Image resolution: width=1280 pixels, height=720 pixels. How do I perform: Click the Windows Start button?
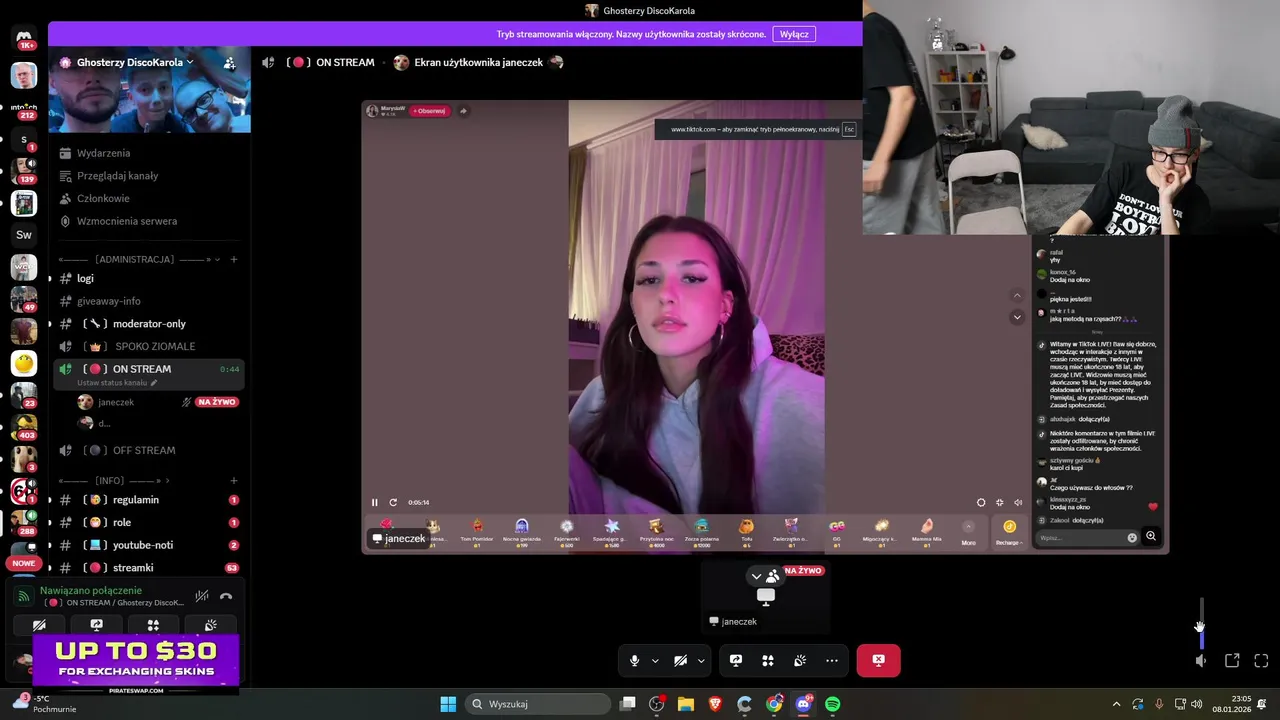tap(448, 704)
